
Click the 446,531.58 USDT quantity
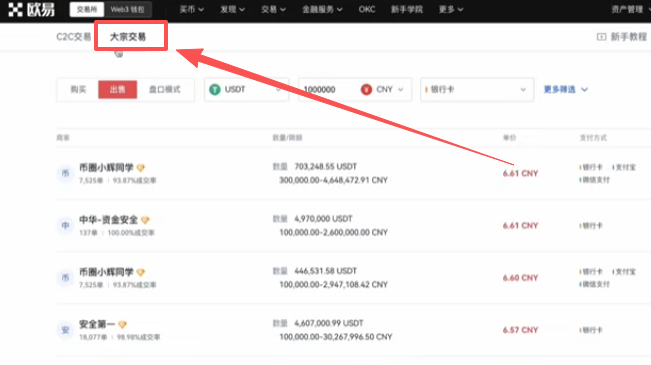point(326,271)
